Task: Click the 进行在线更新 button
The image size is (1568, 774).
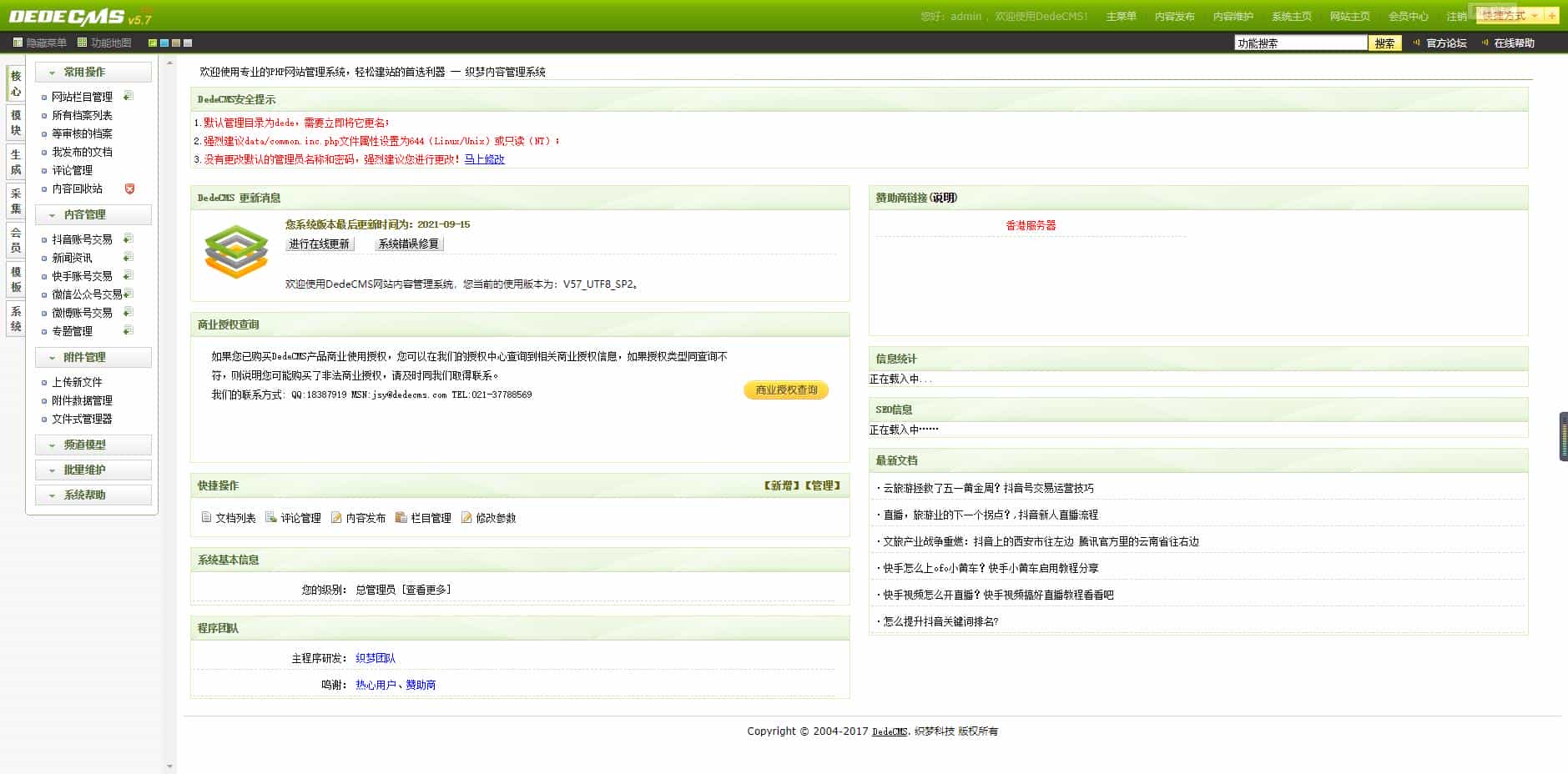Action: pyautogui.click(x=320, y=244)
